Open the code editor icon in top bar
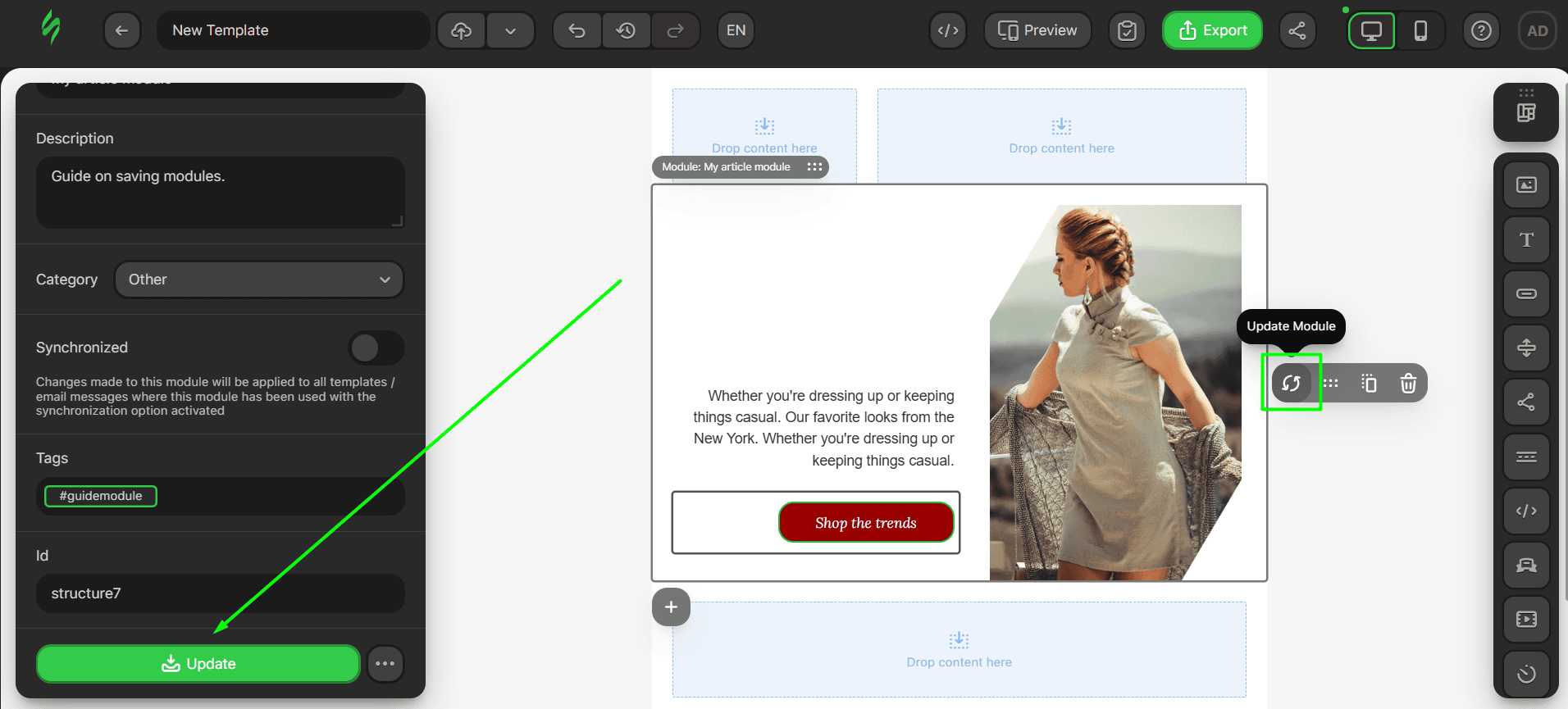 (x=948, y=30)
